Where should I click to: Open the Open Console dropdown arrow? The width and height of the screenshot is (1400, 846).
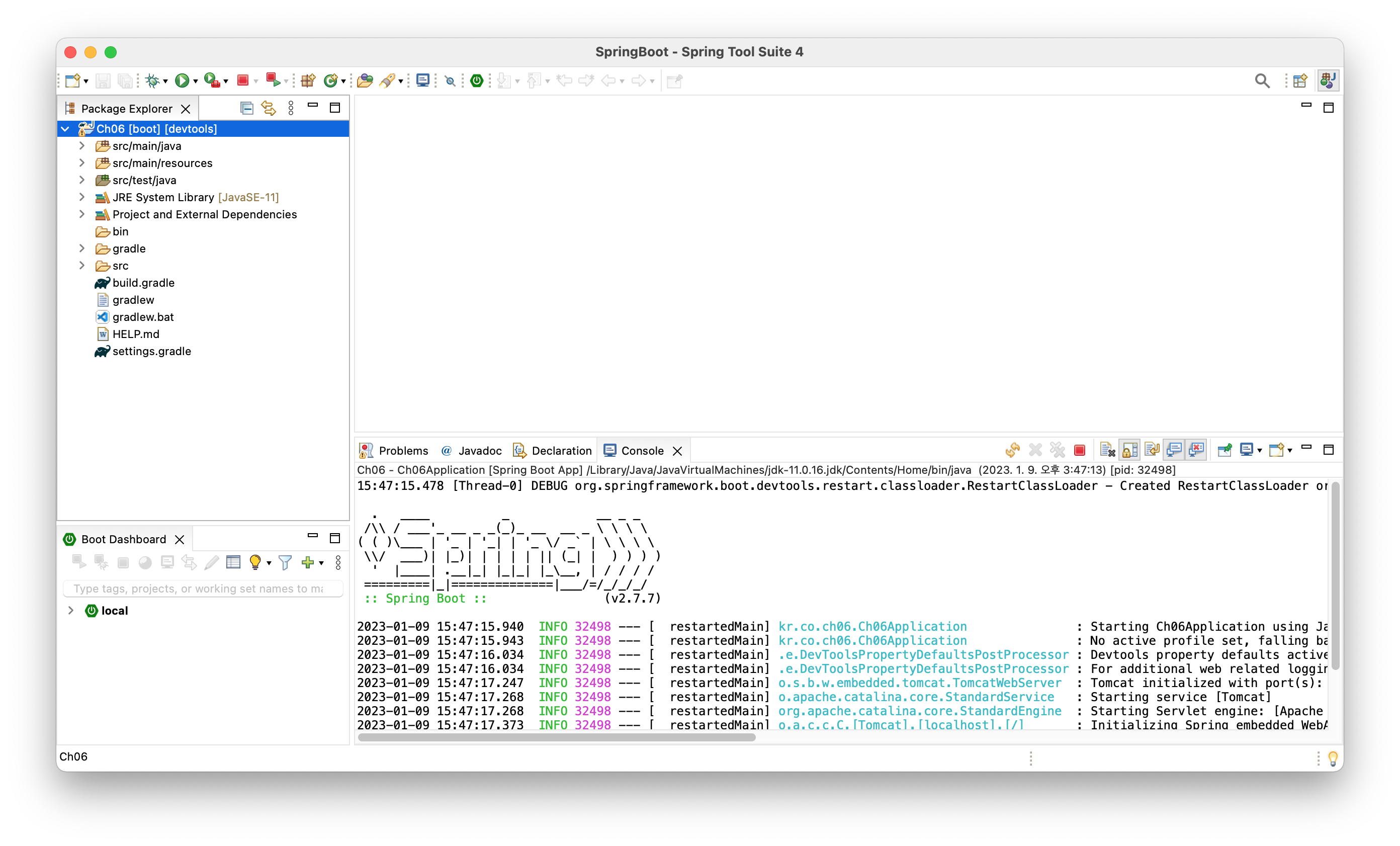pos(1290,451)
